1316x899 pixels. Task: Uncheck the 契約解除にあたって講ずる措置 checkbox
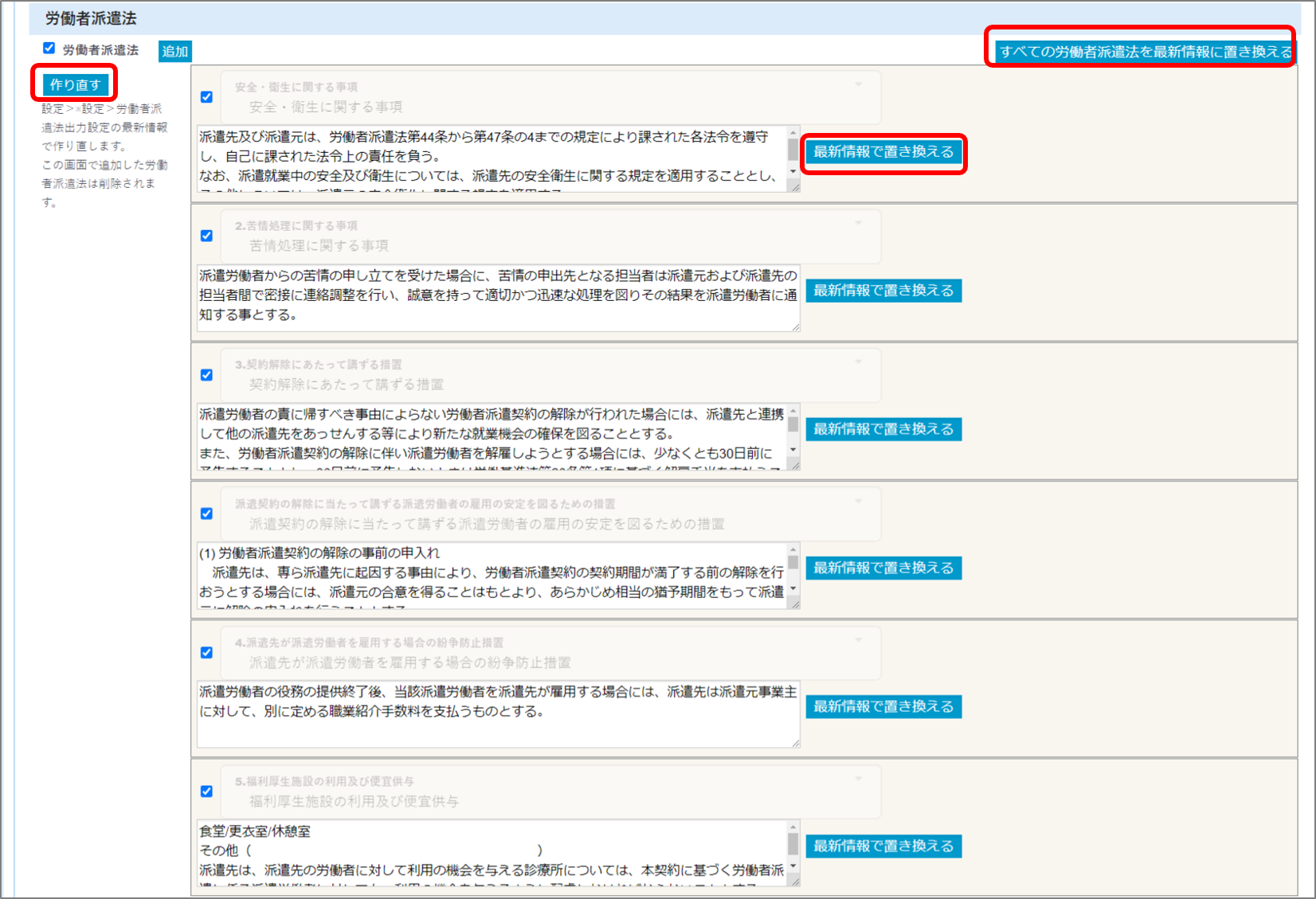click(x=207, y=375)
